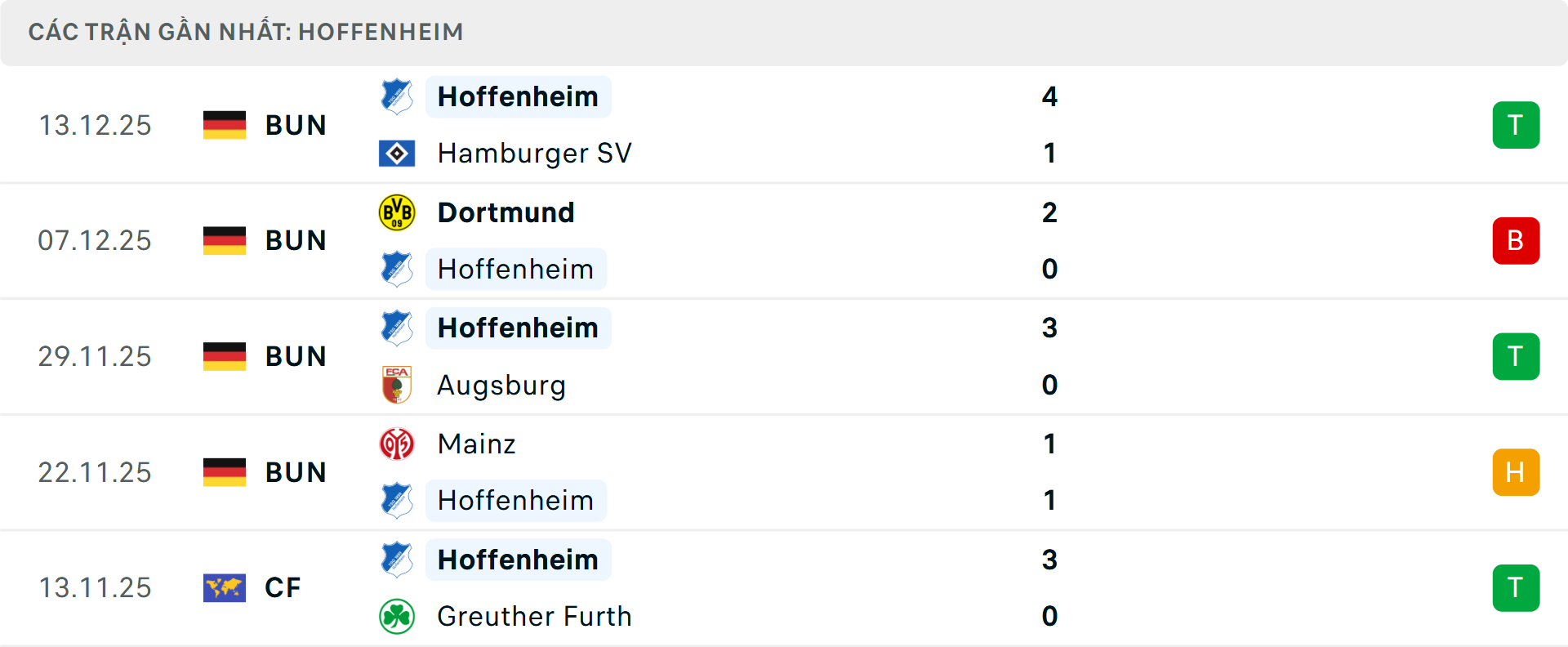The height and width of the screenshot is (647, 1568).
Task: Click the Augsburg club crest
Action: [398, 385]
